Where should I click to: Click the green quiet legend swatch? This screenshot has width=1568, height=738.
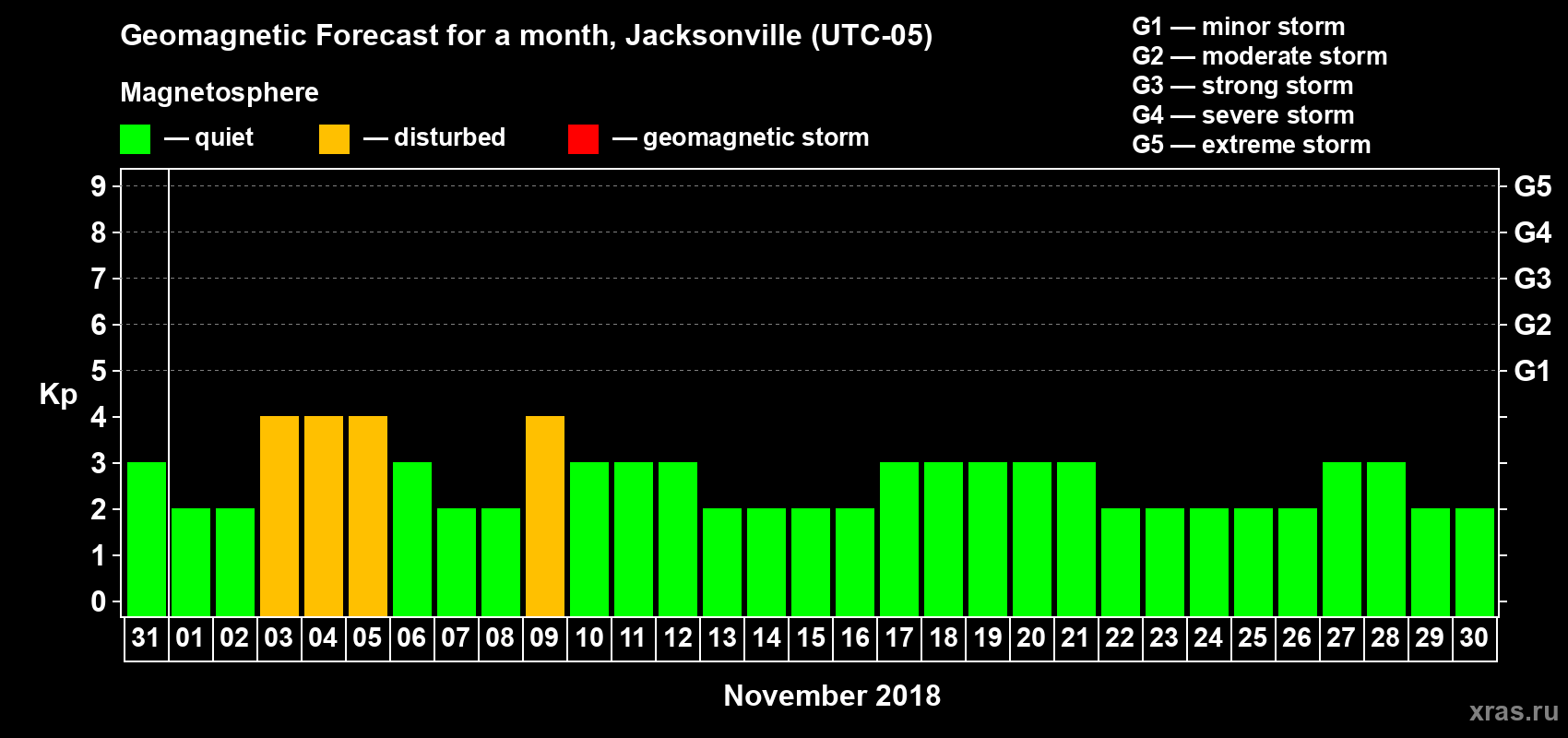coord(135,139)
